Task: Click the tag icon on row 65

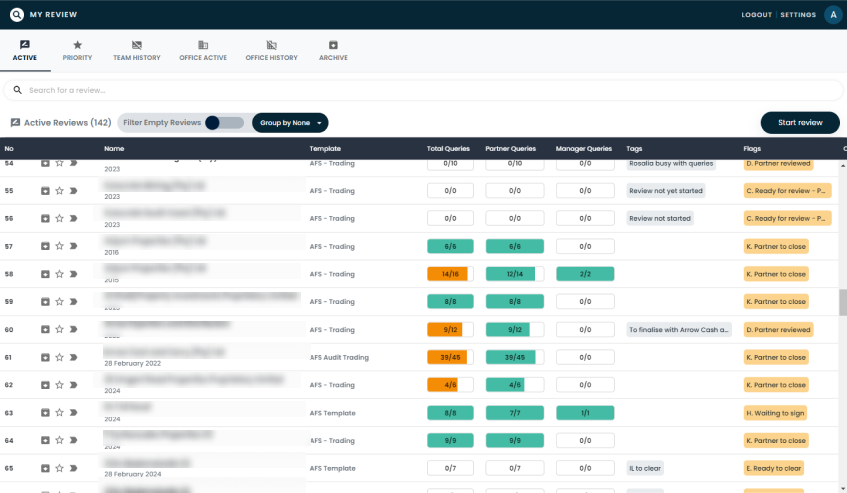Action: tap(73, 468)
